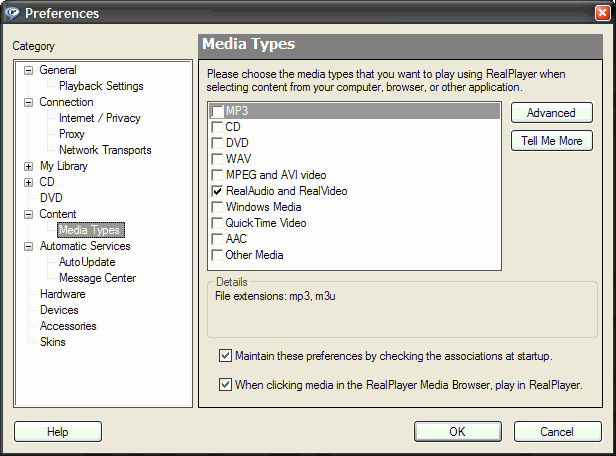Expand the CD category node

click(28, 183)
